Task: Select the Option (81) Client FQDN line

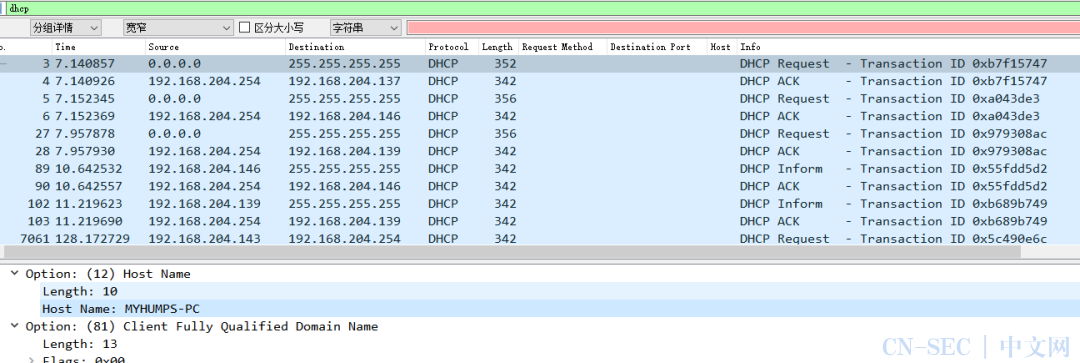Action: click(x=202, y=326)
